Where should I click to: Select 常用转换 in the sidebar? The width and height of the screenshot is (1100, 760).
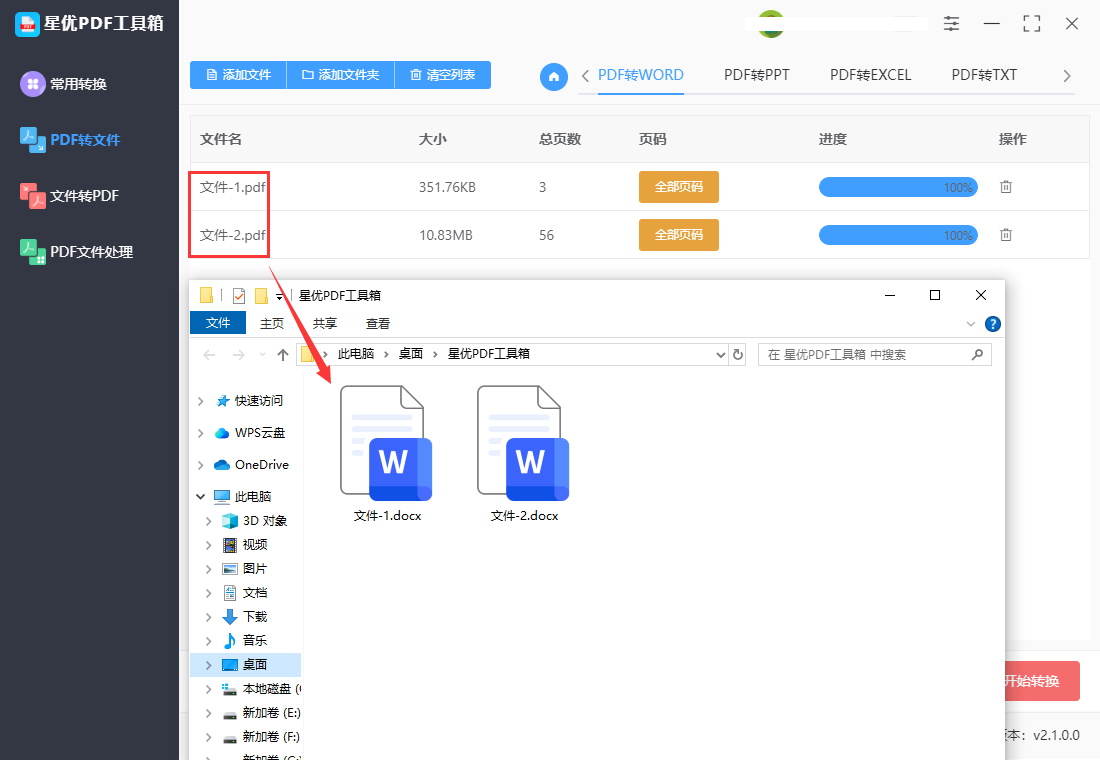[x=64, y=84]
